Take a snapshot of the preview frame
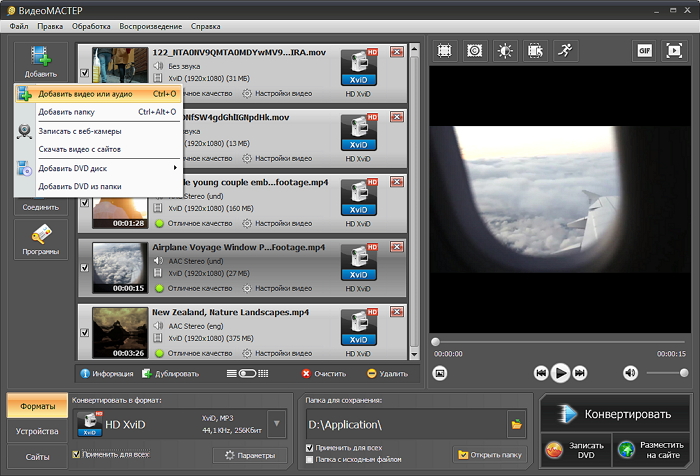This screenshot has height=476, width=700. pyautogui.click(x=440, y=373)
